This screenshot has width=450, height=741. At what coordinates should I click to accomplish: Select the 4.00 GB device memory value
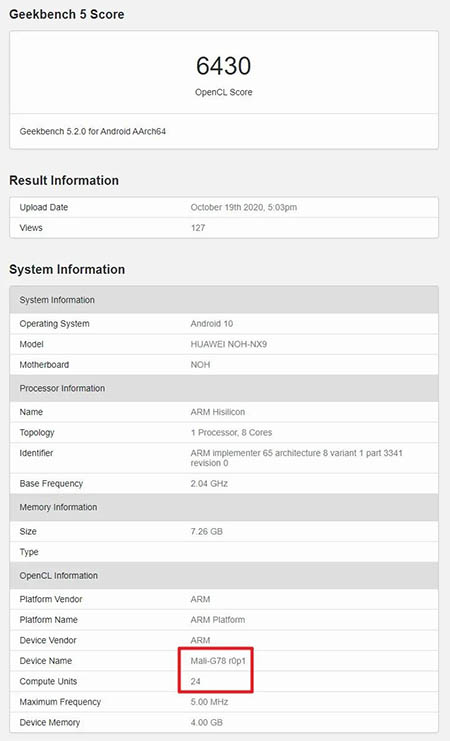(x=206, y=723)
